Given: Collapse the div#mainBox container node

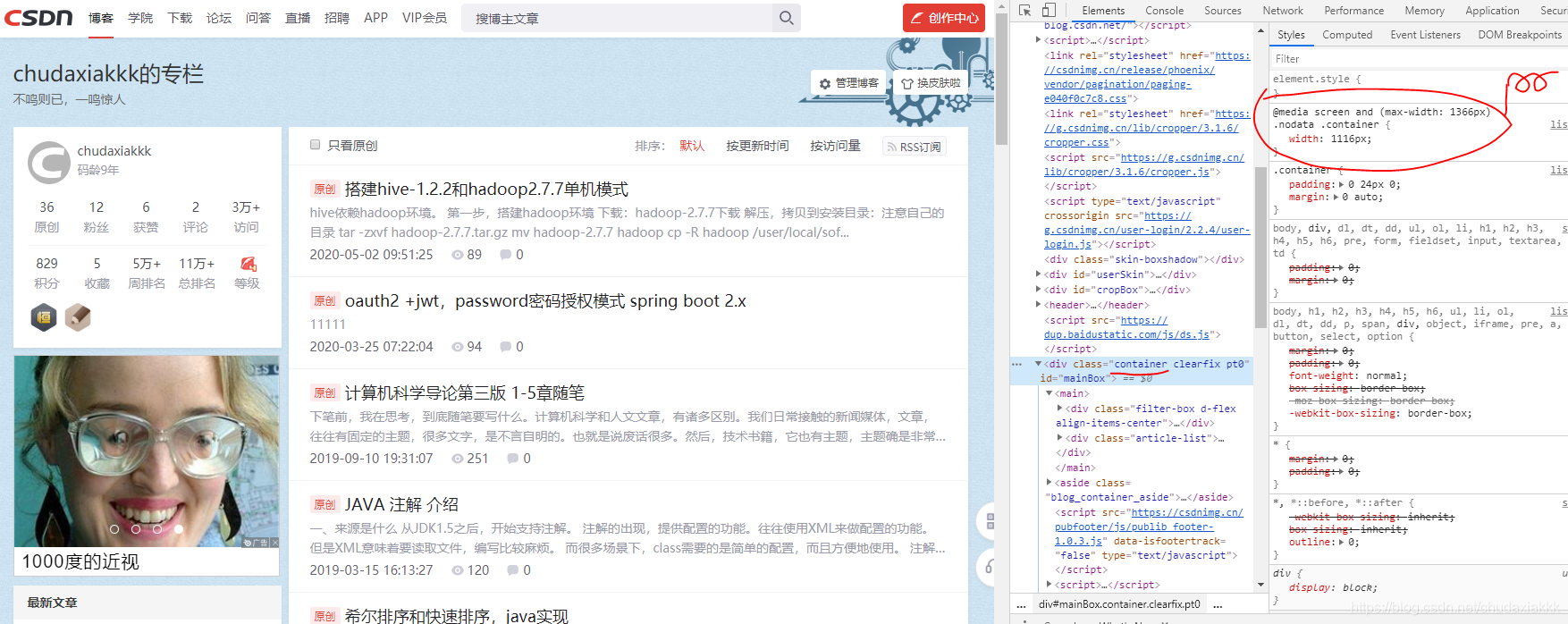Looking at the screenshot, I should [x=1038, y=364].
